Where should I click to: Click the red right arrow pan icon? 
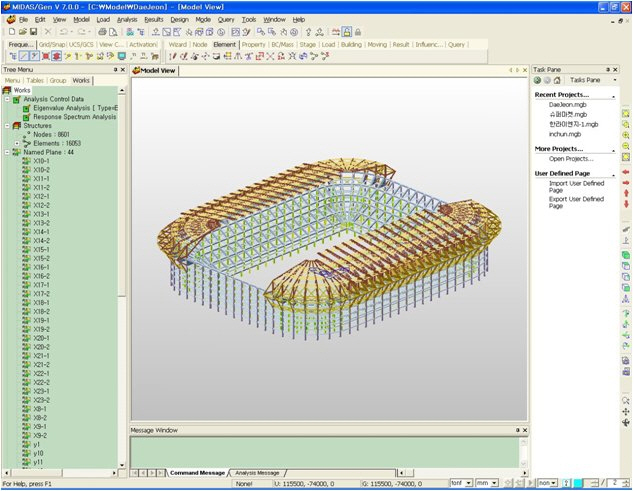pos(625,183)
